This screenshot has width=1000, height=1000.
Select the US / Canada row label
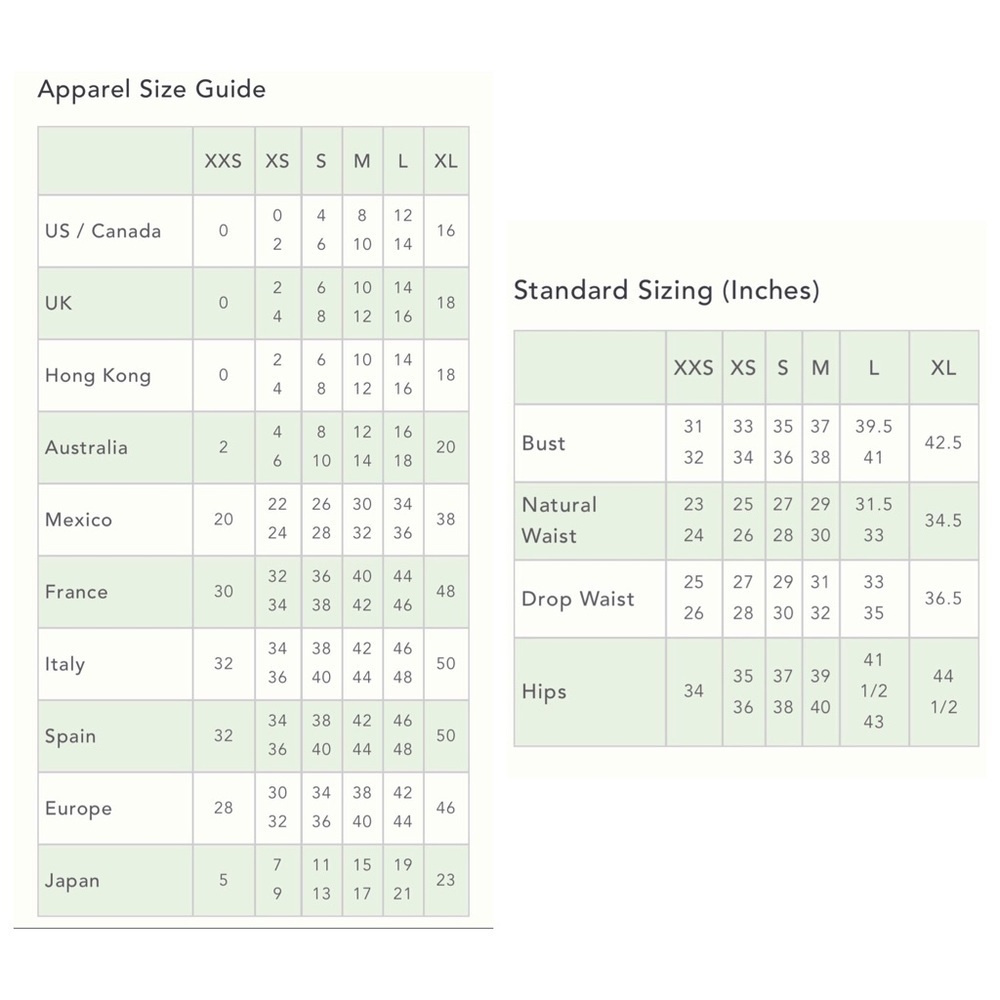pos(103,231)
